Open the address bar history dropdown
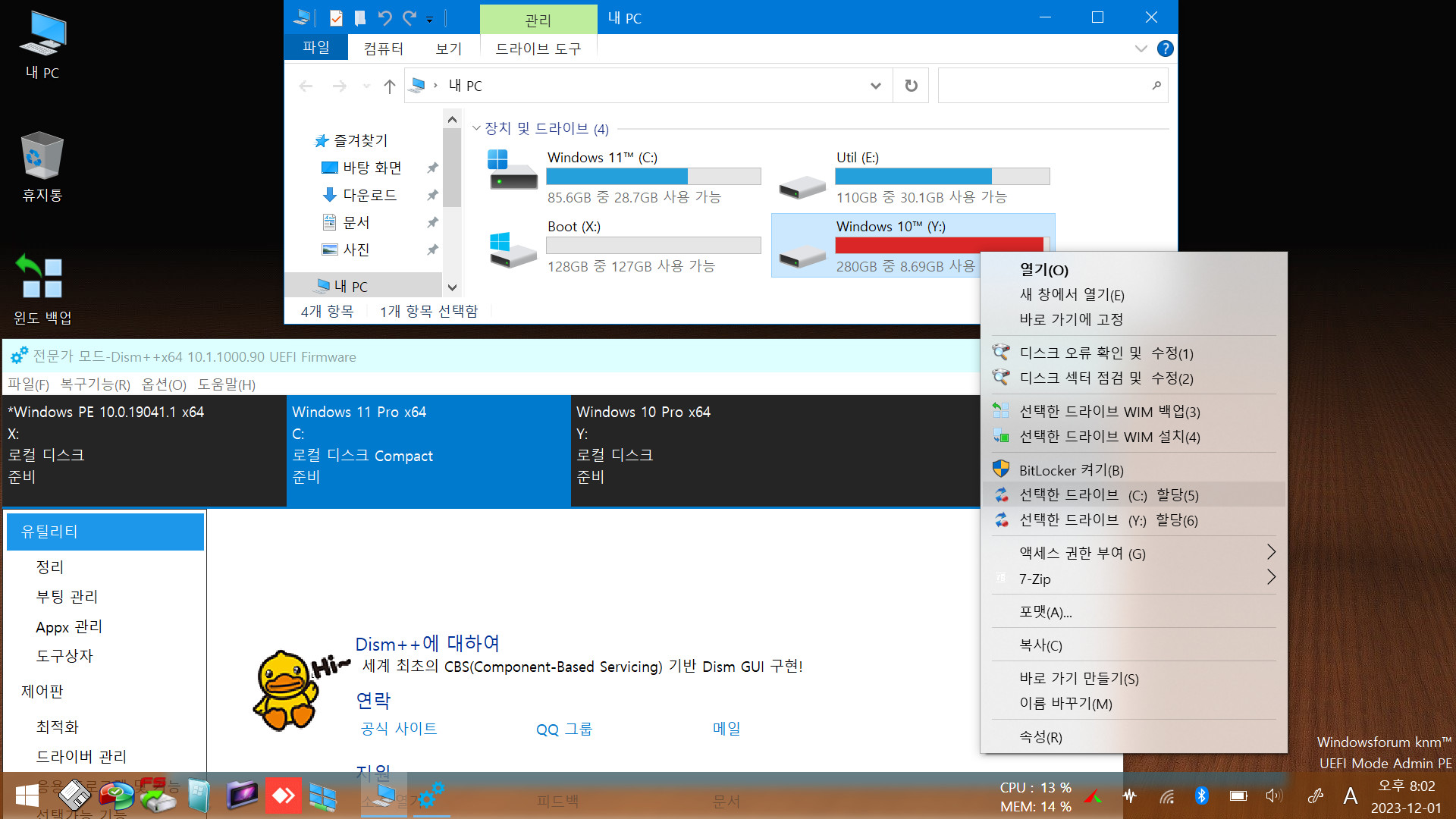Image resolution: width=1456 pixels, height=819 pixels. tap(875, 86)
